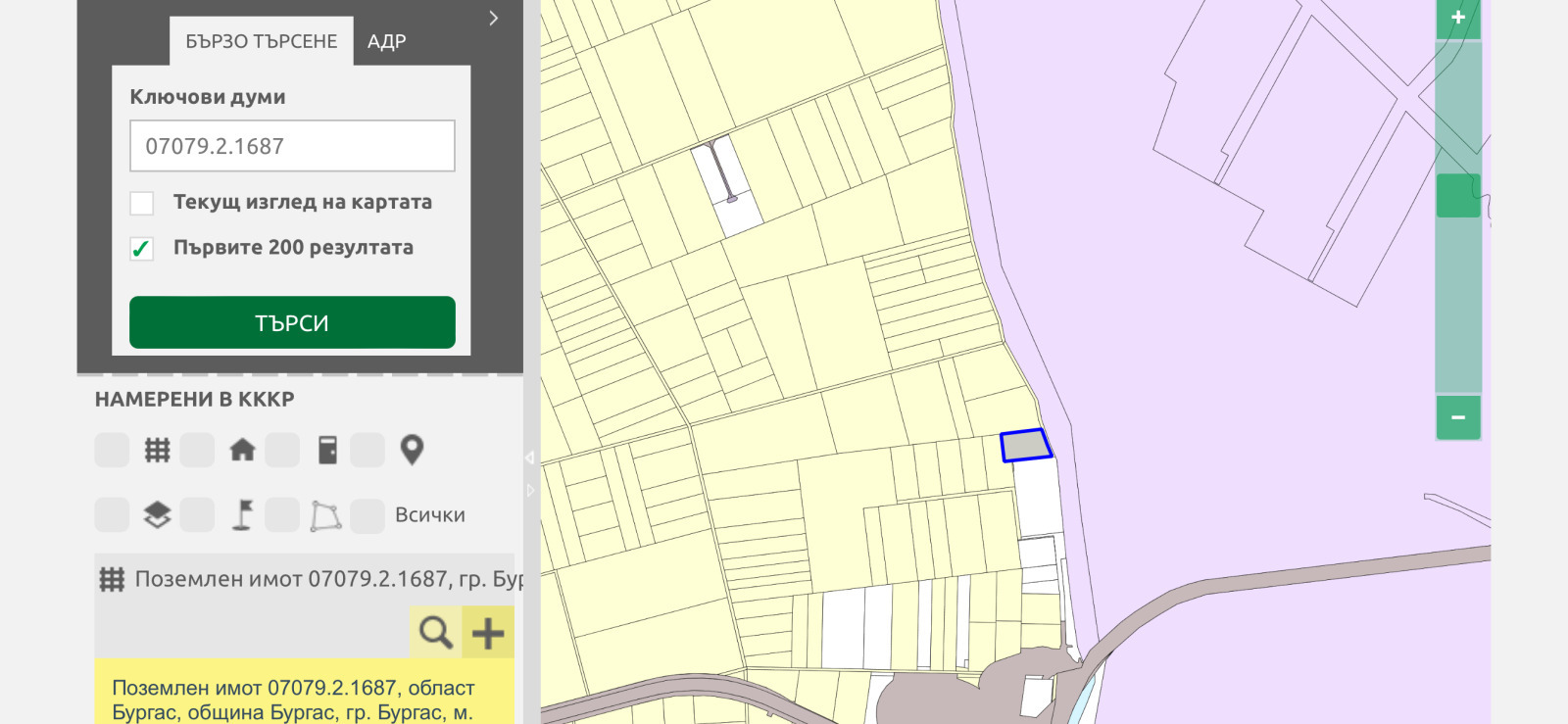Zoom to the found parcel with the magnifier icon
Viewport: 1568px width, 724px height.
435,633
